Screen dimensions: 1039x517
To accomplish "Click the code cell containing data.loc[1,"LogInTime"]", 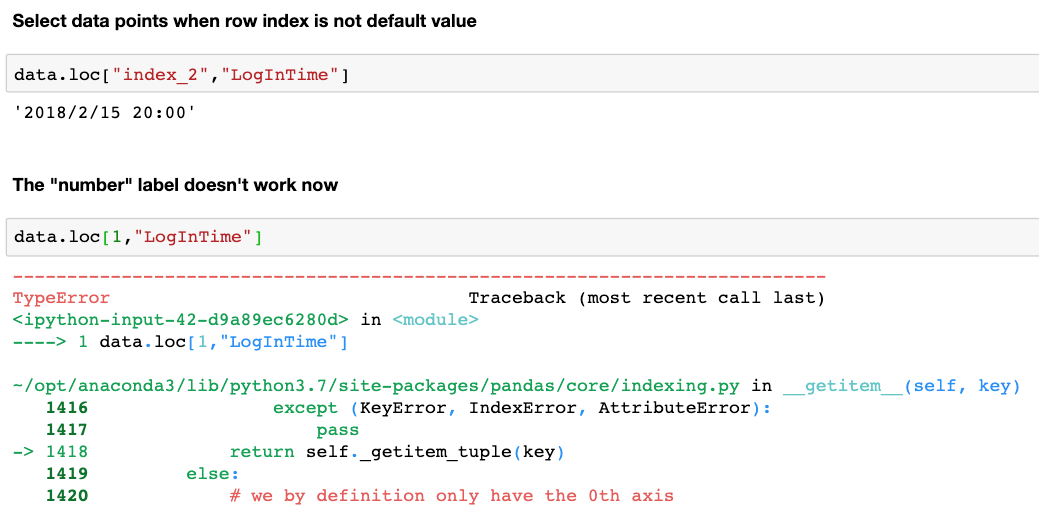I will (x=522, y=237).
